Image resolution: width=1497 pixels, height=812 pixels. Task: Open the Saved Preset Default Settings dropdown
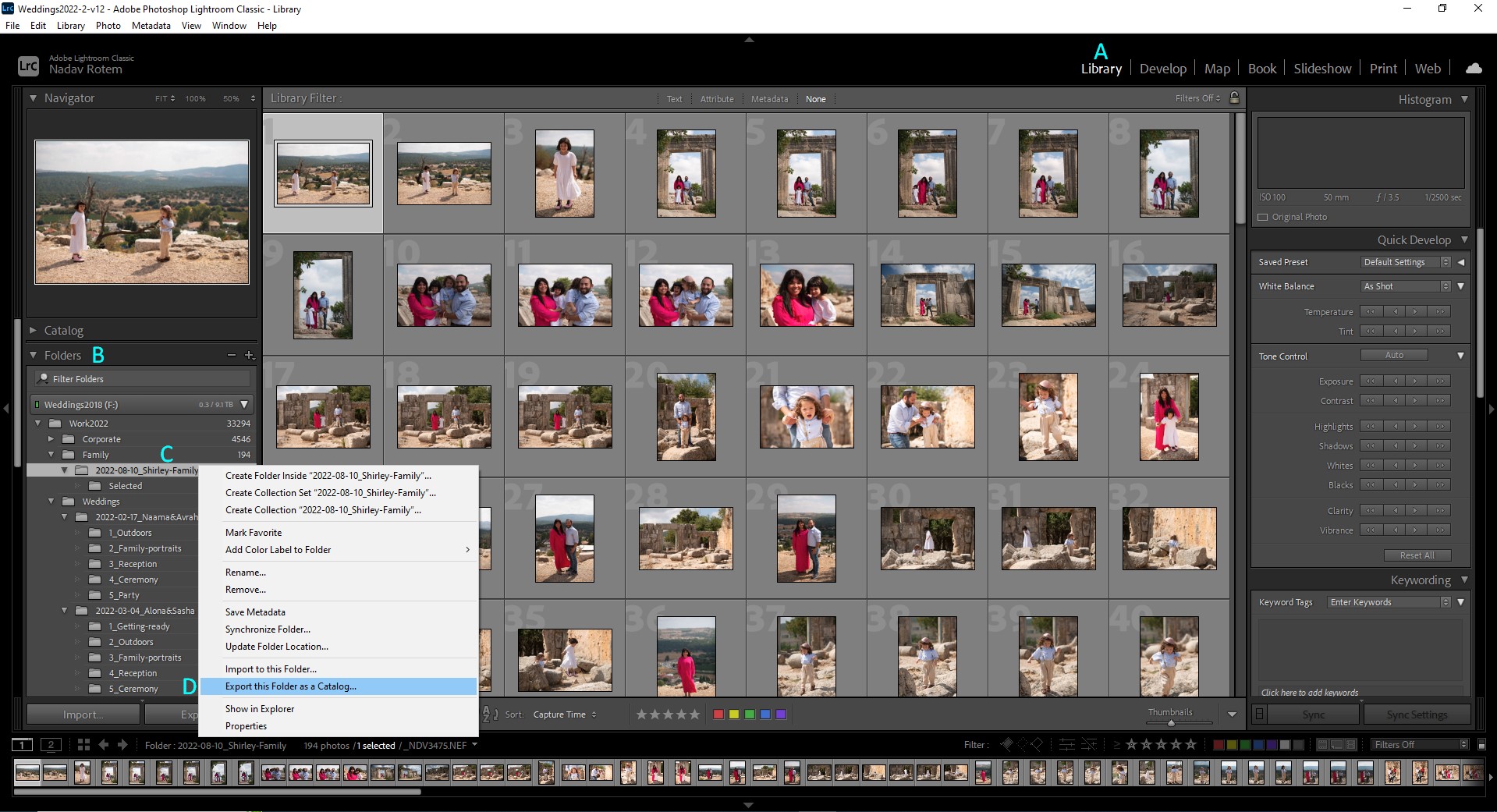tap(1406, 262)
